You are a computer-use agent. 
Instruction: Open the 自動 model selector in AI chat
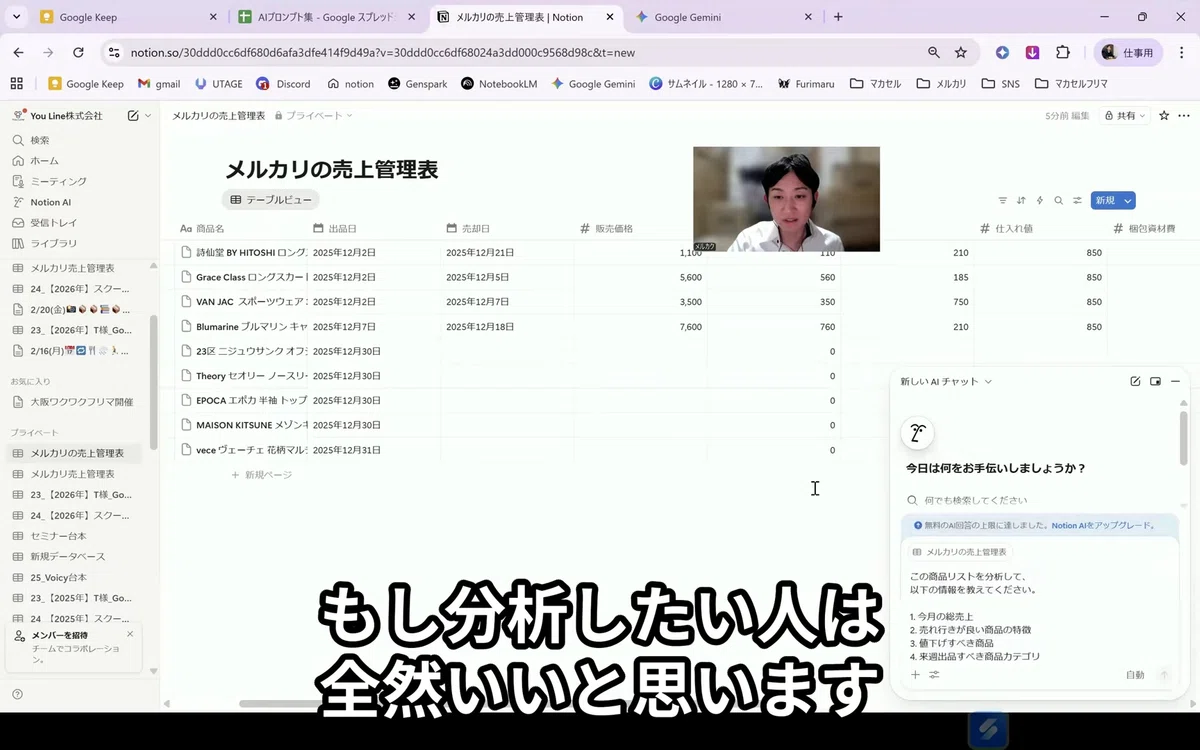[1135, 675]
